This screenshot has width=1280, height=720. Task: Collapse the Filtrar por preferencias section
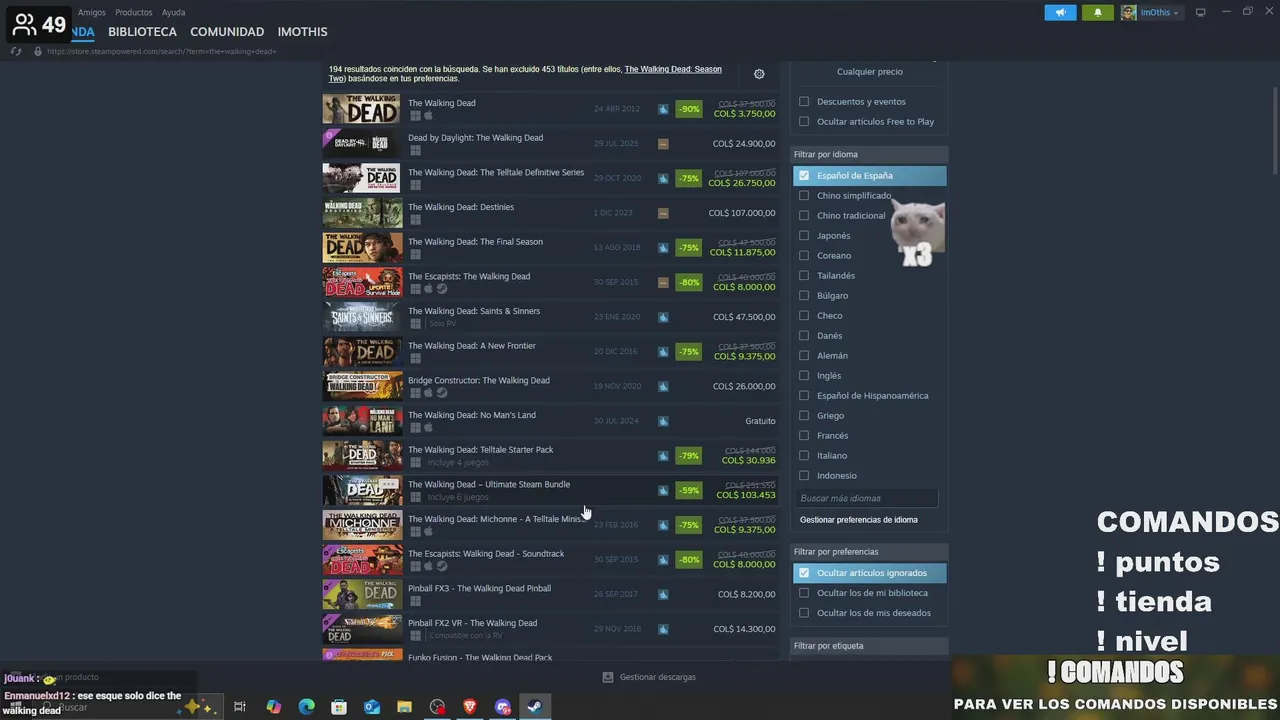[x=869, y=552]
